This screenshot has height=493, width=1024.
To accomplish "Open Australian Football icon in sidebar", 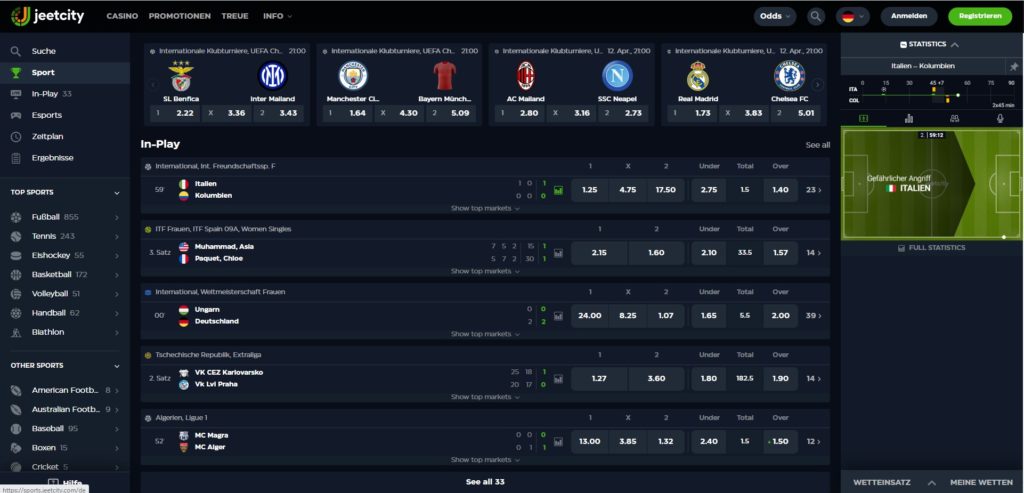I will (16, 409).
